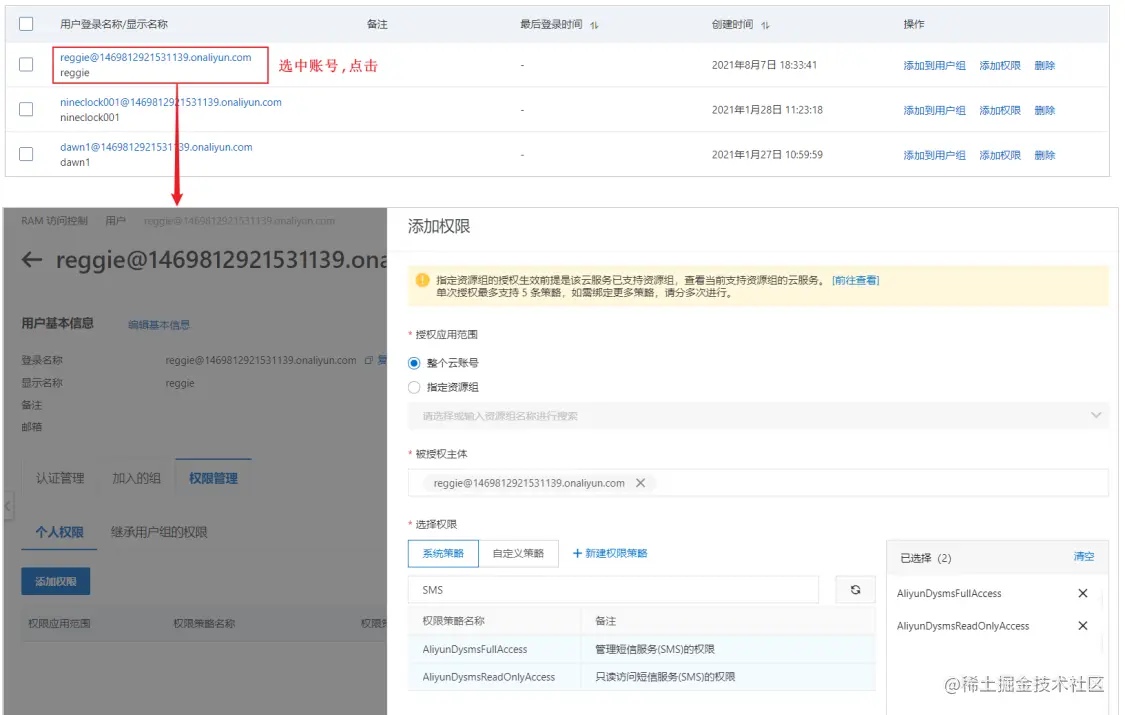Check the box for user nineclock001
This screenshot has height=715, width=1125.
pyautogui.click(x=26, y=109)
